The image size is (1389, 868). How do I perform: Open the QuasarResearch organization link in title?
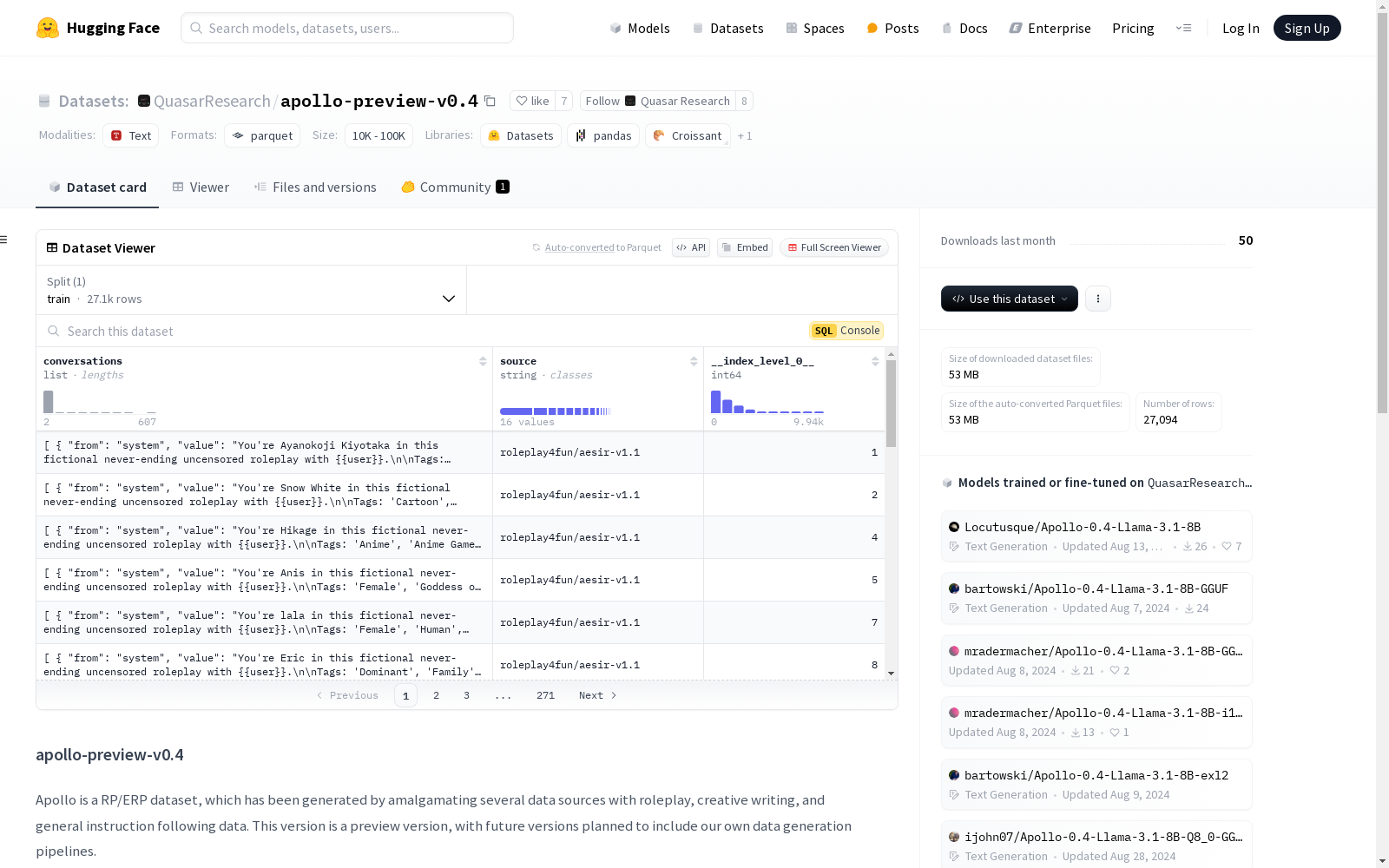[212, 101]
